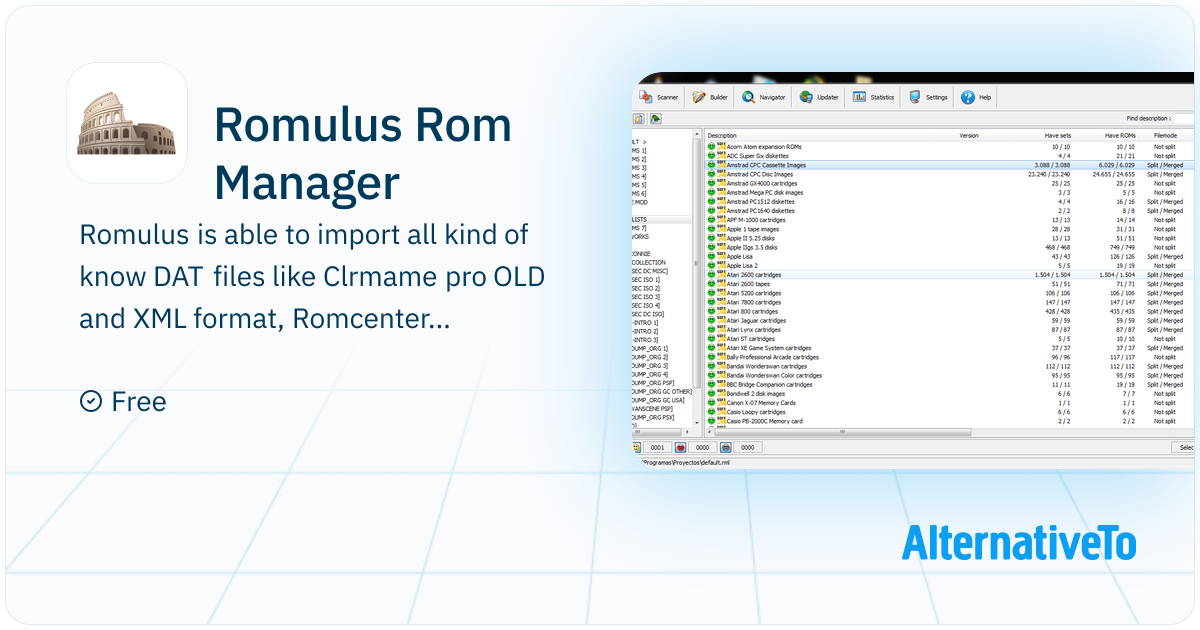Select the APF M-1000 cartridges row
The image size is (1200, 630).
pyautogui.click(x=950, y=220)
